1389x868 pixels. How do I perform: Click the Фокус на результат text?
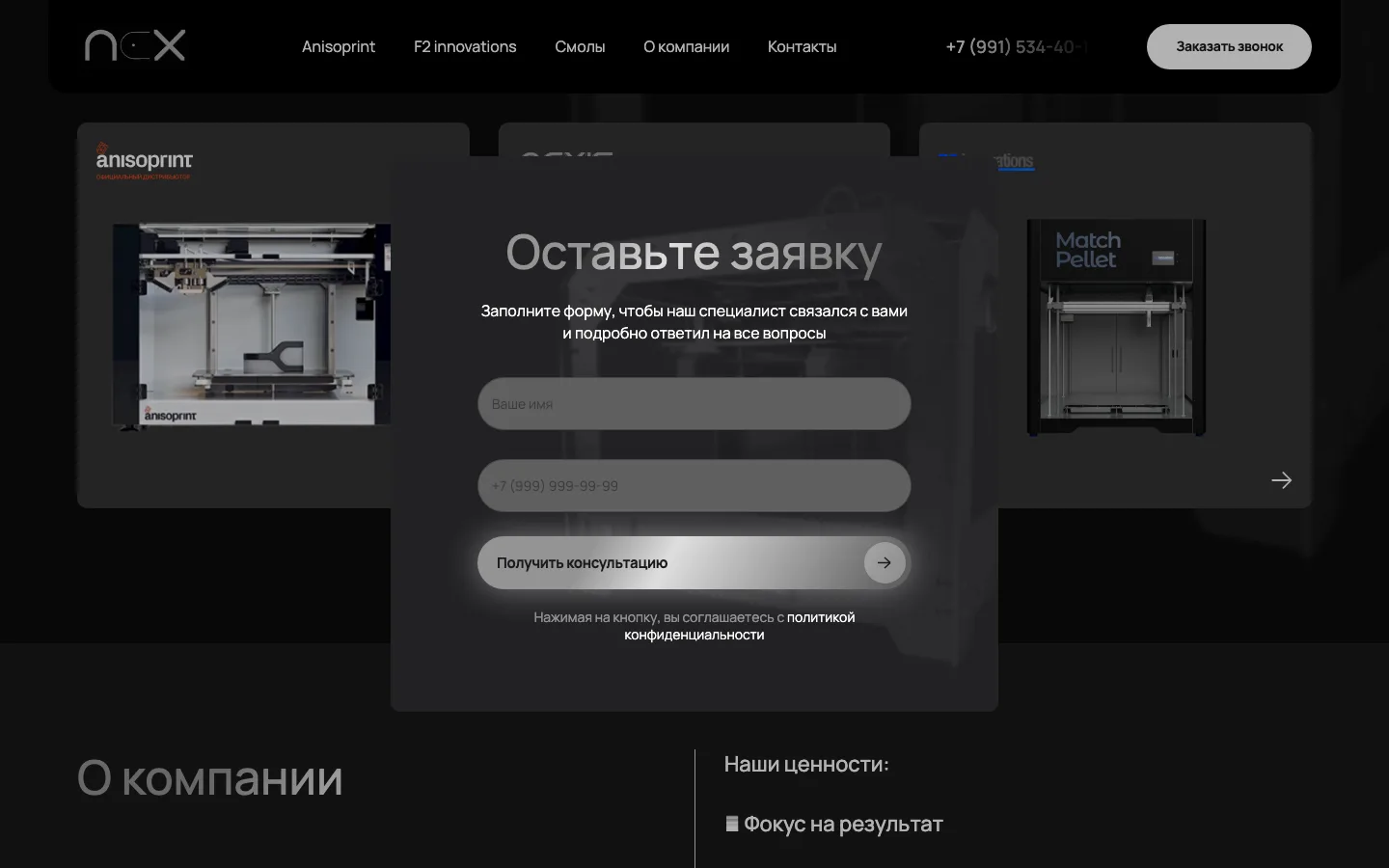click(x=843, y=824)
